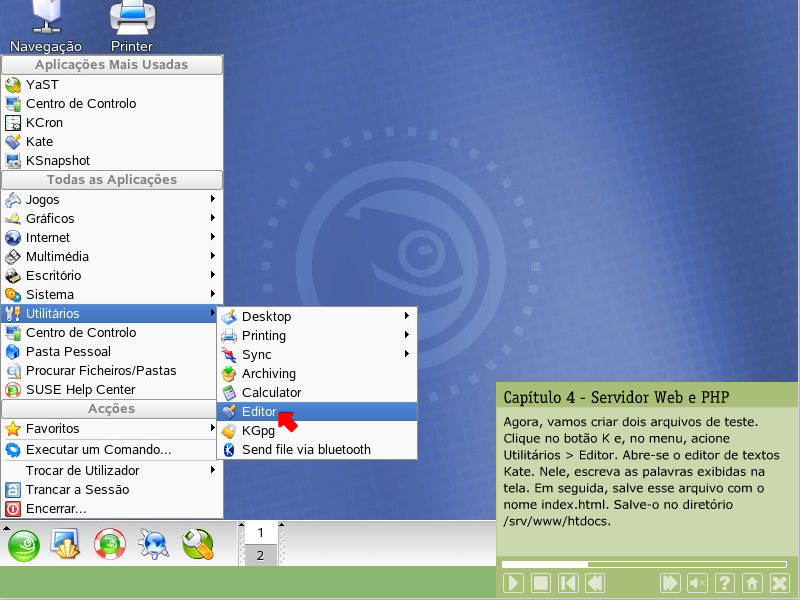Toggle the tutorial mute sound button

point(698,582)
